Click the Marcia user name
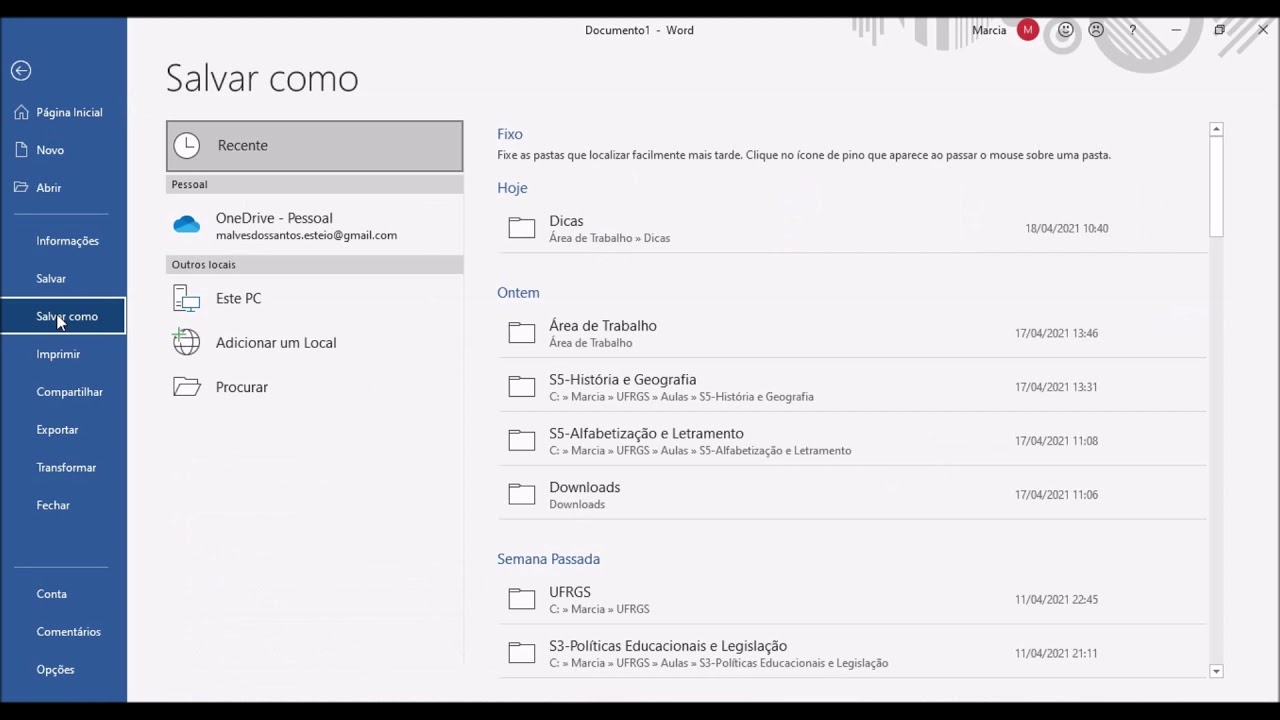 tap(989, 30)
